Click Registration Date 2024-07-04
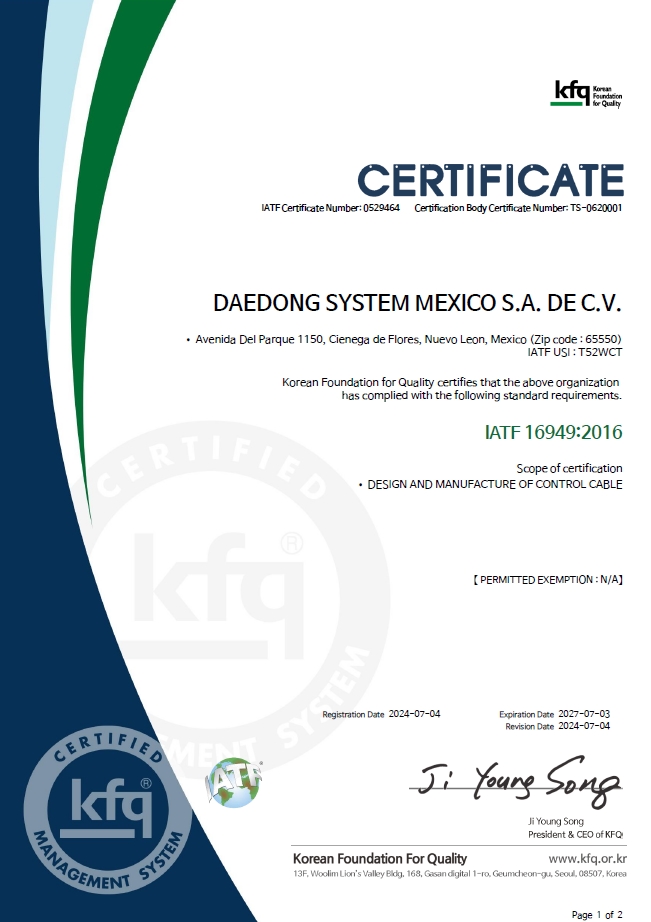Image resolution: width=651 pixels, height=922 pixels. [381, 714]
